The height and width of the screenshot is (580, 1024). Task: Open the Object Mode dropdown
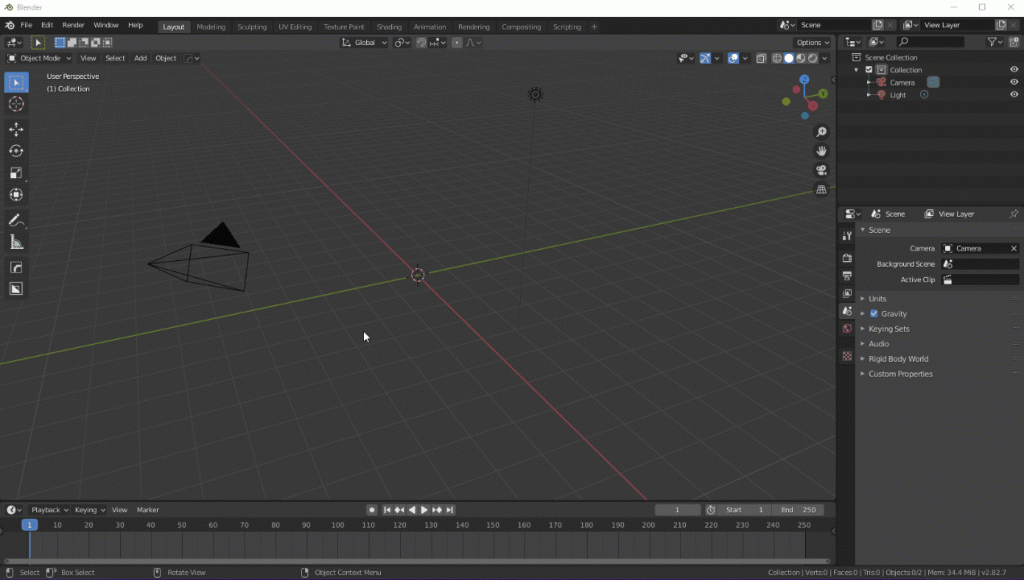coord(39,58)
